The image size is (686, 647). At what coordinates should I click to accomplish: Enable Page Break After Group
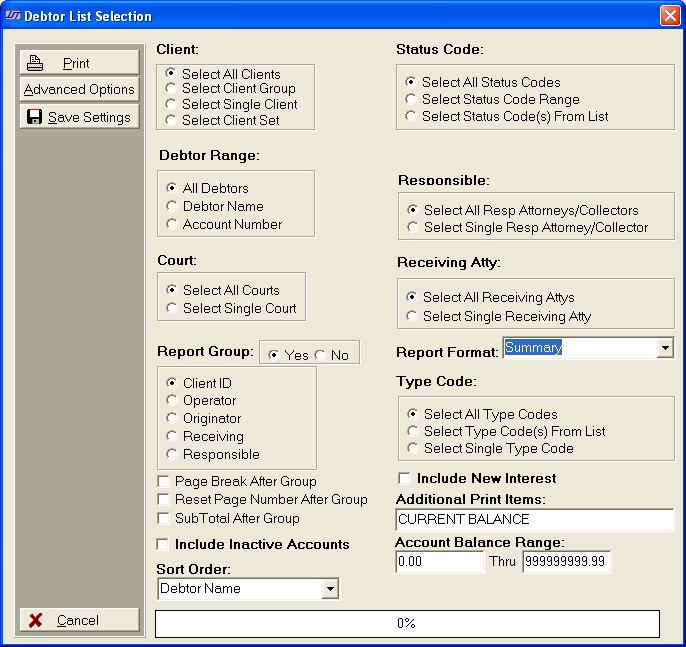pos(163,482)
